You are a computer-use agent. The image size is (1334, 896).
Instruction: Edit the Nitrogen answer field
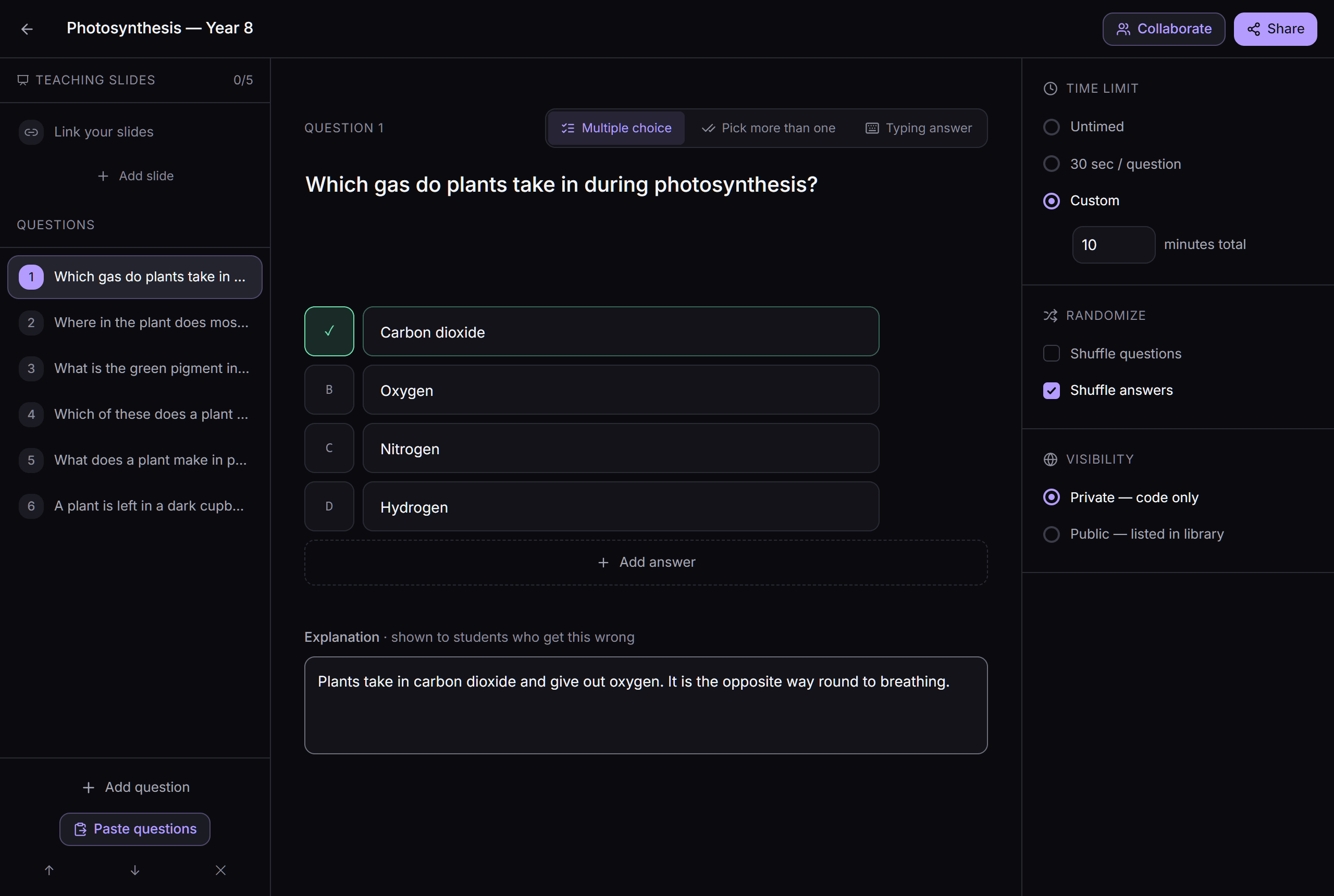tap(621, 448)
